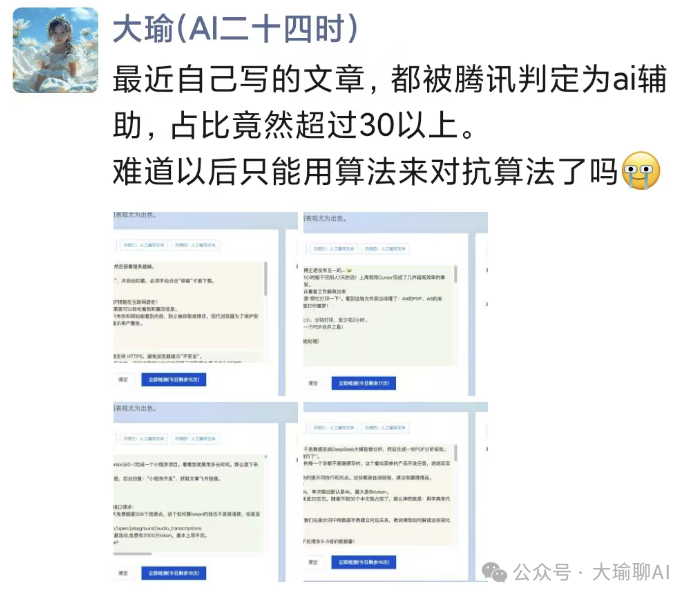Click horizontal scrollbar under bottom-left text box
This screenshot has height=600, width=692.
coord(132,553)
